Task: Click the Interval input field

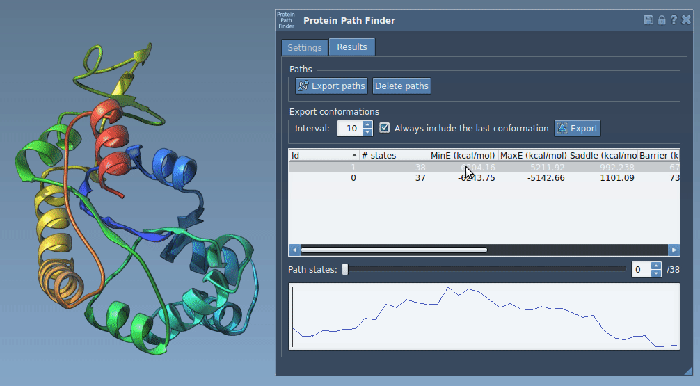Action: (x=350, y=128)
